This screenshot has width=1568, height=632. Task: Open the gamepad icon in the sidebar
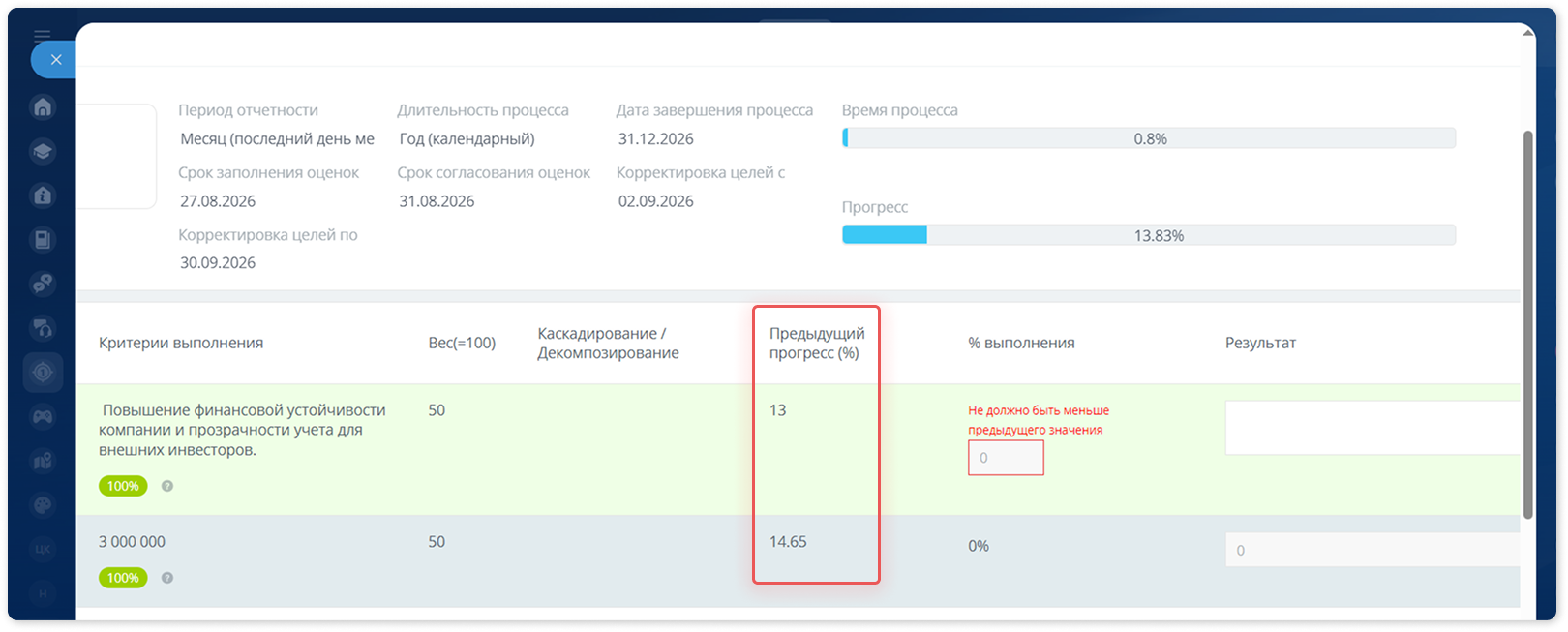click(43, 416)
